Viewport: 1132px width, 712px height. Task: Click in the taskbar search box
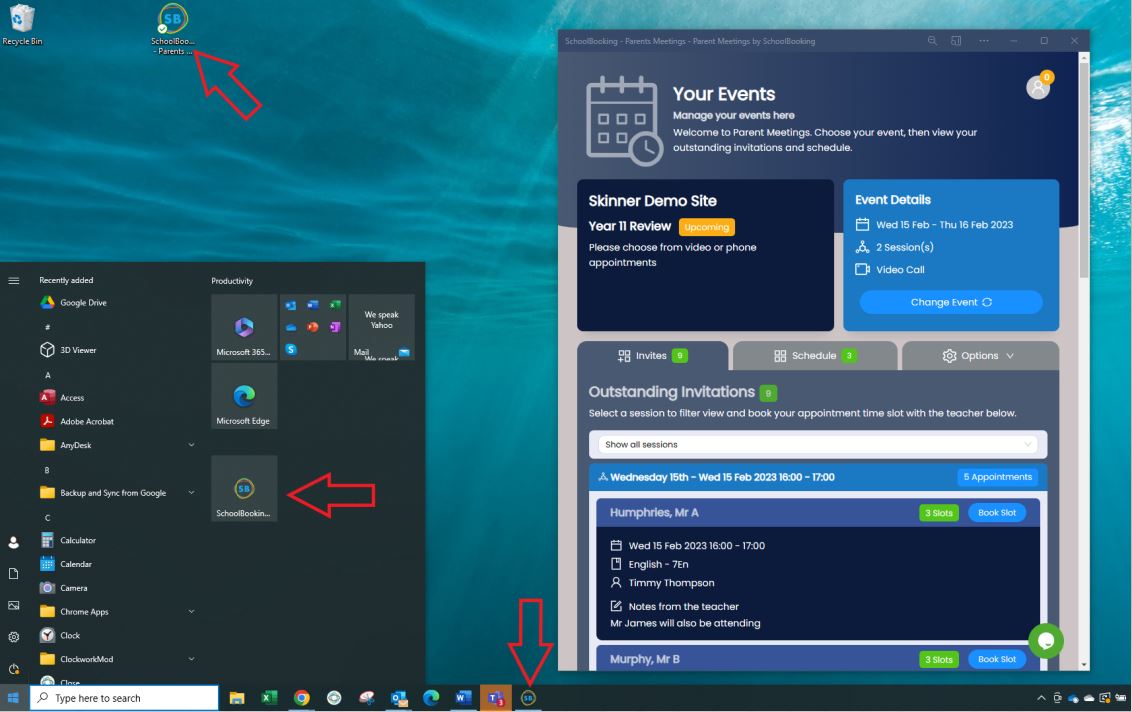(124, 698)
